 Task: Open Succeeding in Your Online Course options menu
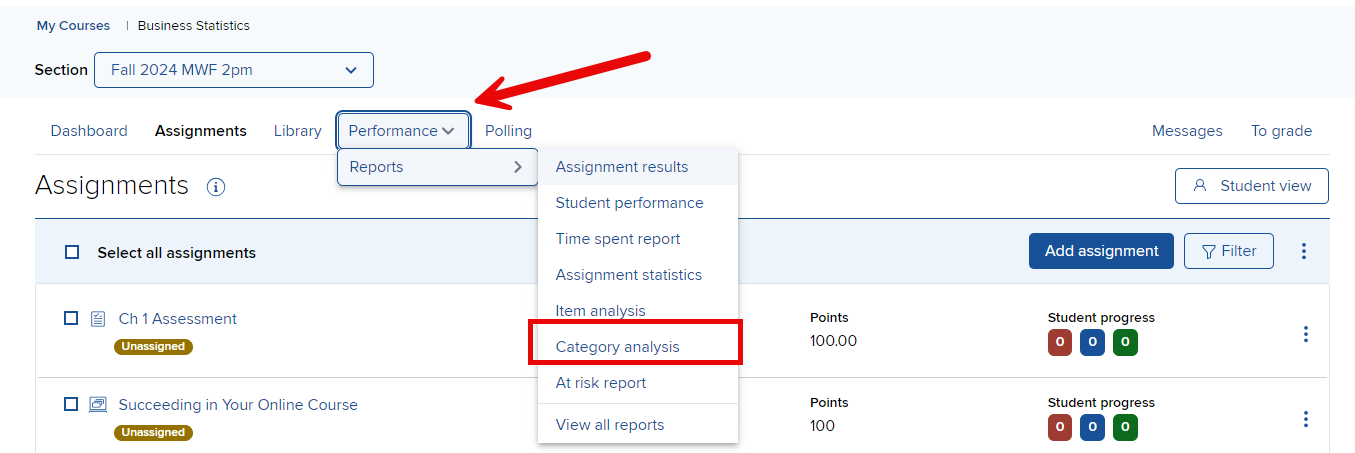tap(1305, 419)
